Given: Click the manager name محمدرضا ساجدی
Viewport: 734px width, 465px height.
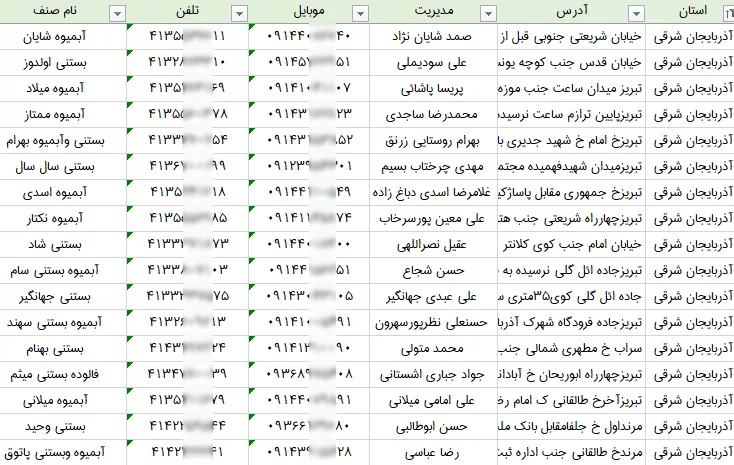Looking at the screenshot, I should (432, 114).
